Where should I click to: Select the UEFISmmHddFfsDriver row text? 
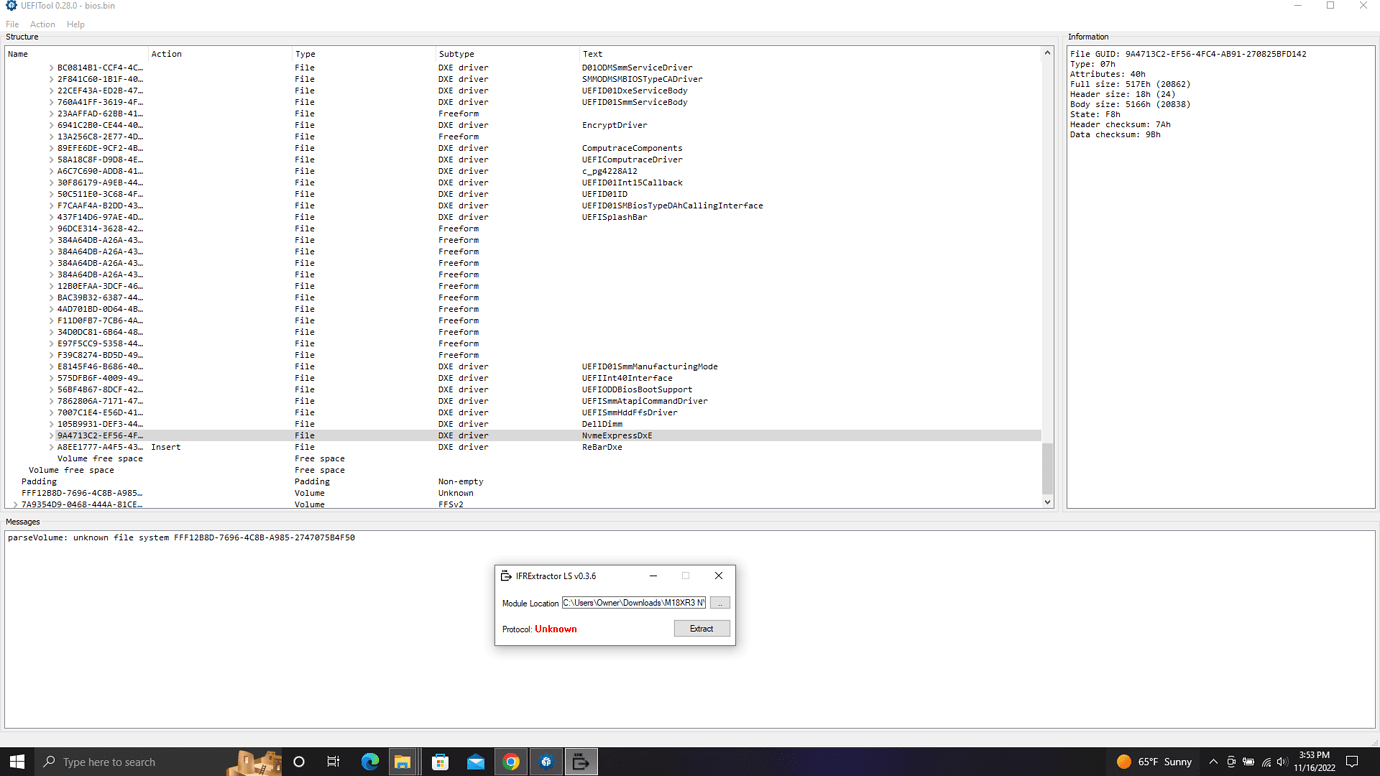tap(630, 413)
